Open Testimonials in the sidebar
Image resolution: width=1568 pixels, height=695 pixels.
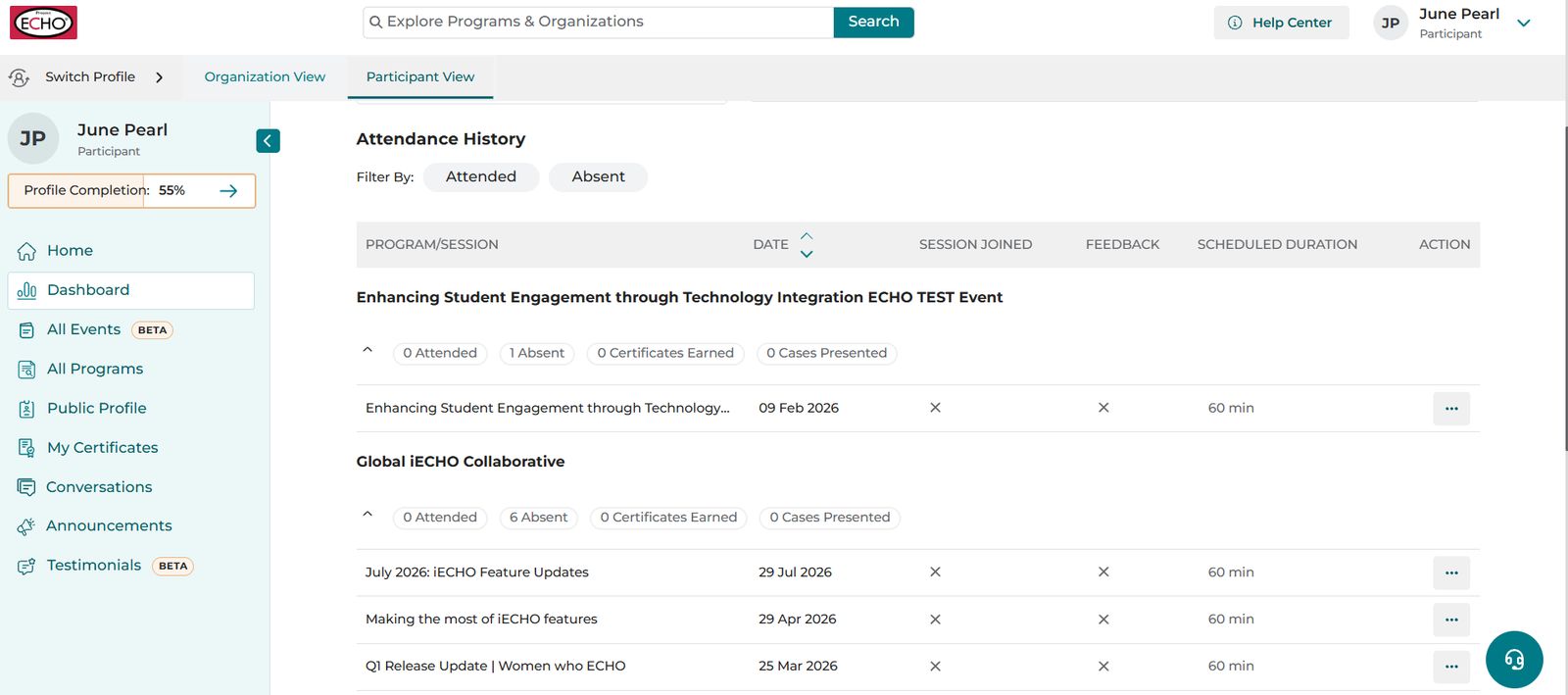94,566
